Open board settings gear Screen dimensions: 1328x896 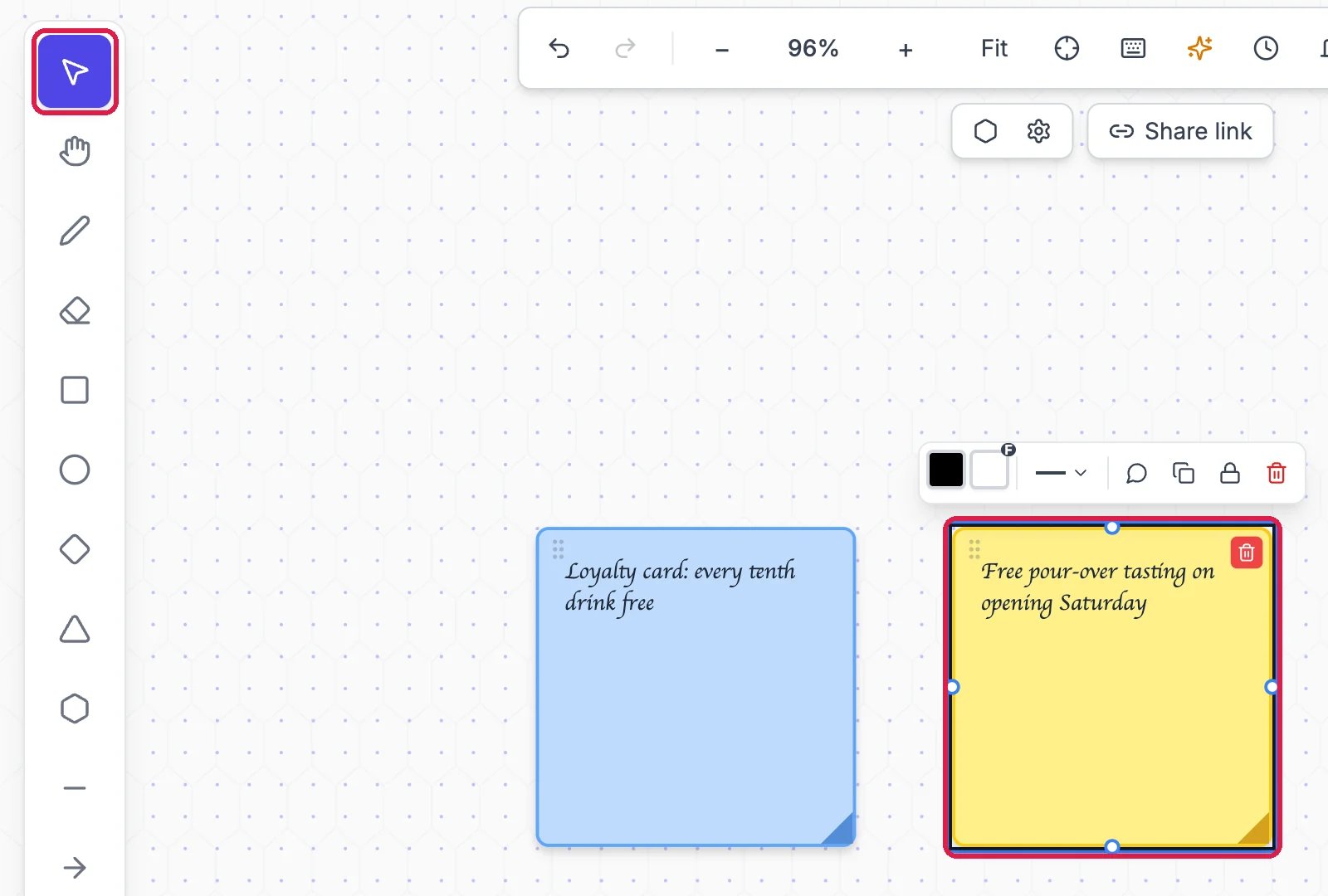pos(1038,131)
